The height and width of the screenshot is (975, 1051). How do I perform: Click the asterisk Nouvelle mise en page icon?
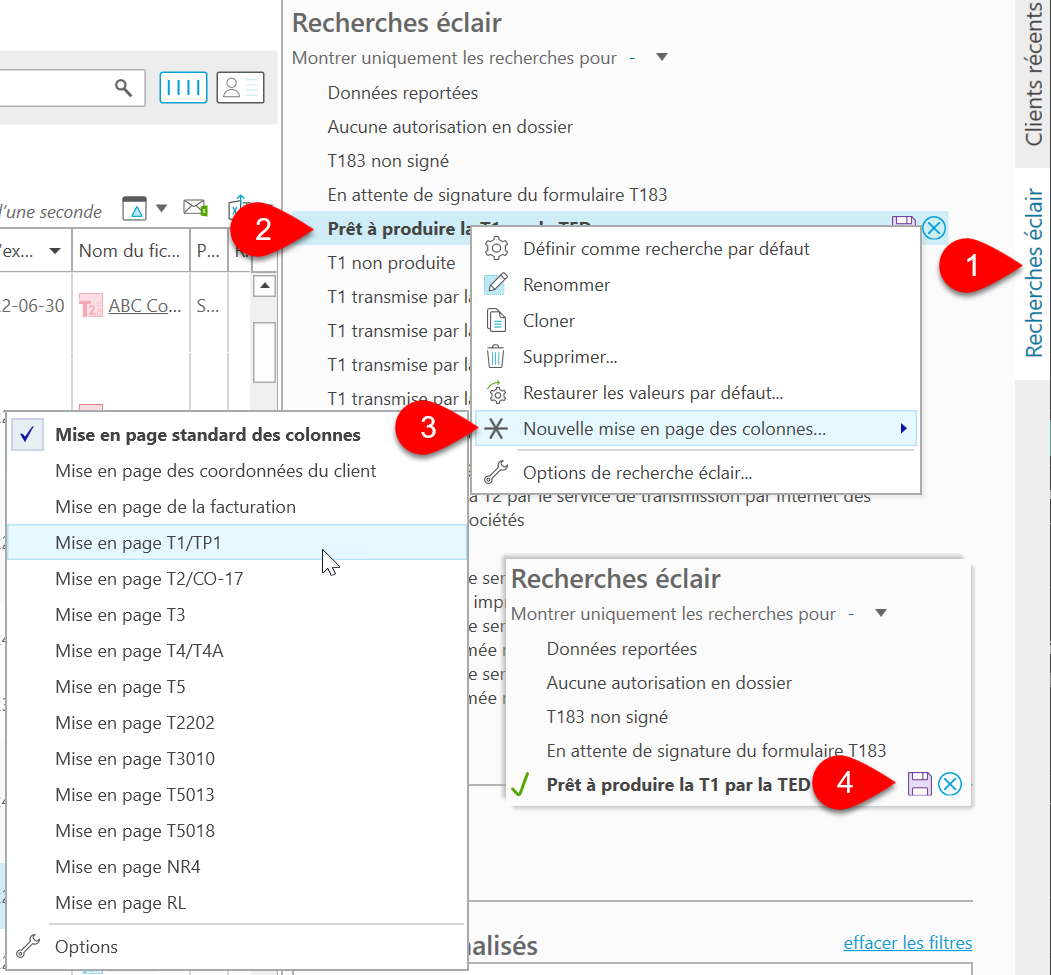496,428
